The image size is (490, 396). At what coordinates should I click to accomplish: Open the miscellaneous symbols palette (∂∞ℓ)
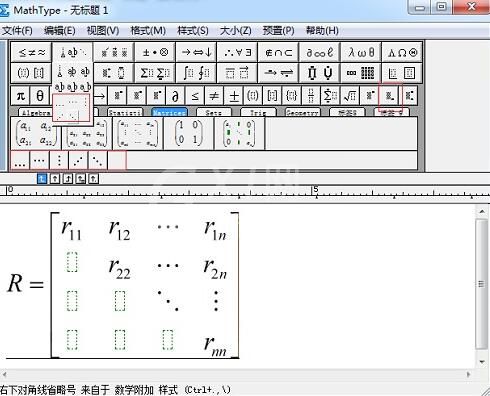point(320,52)
